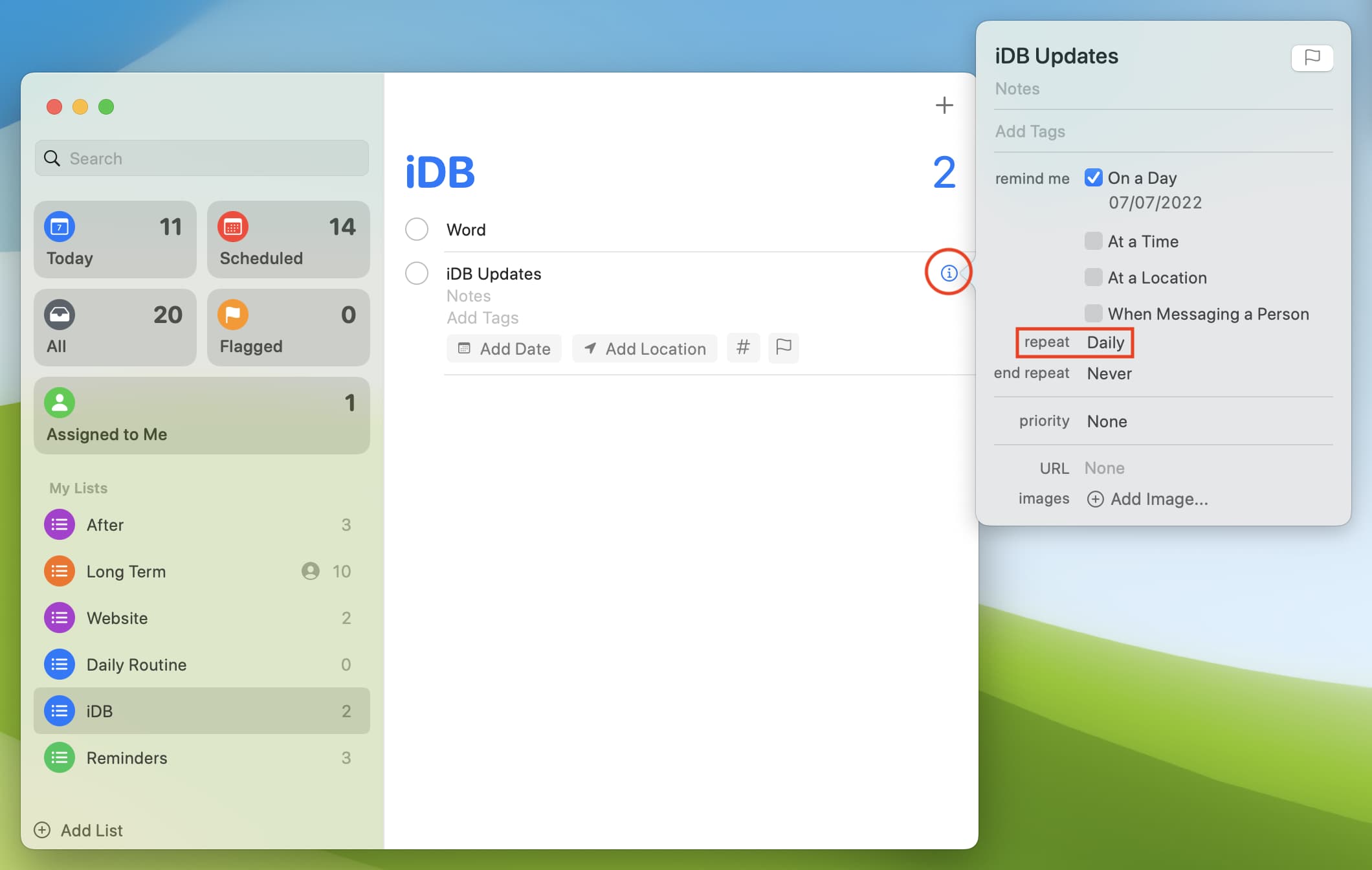Click the purple Website list icon

coord(60,618)
